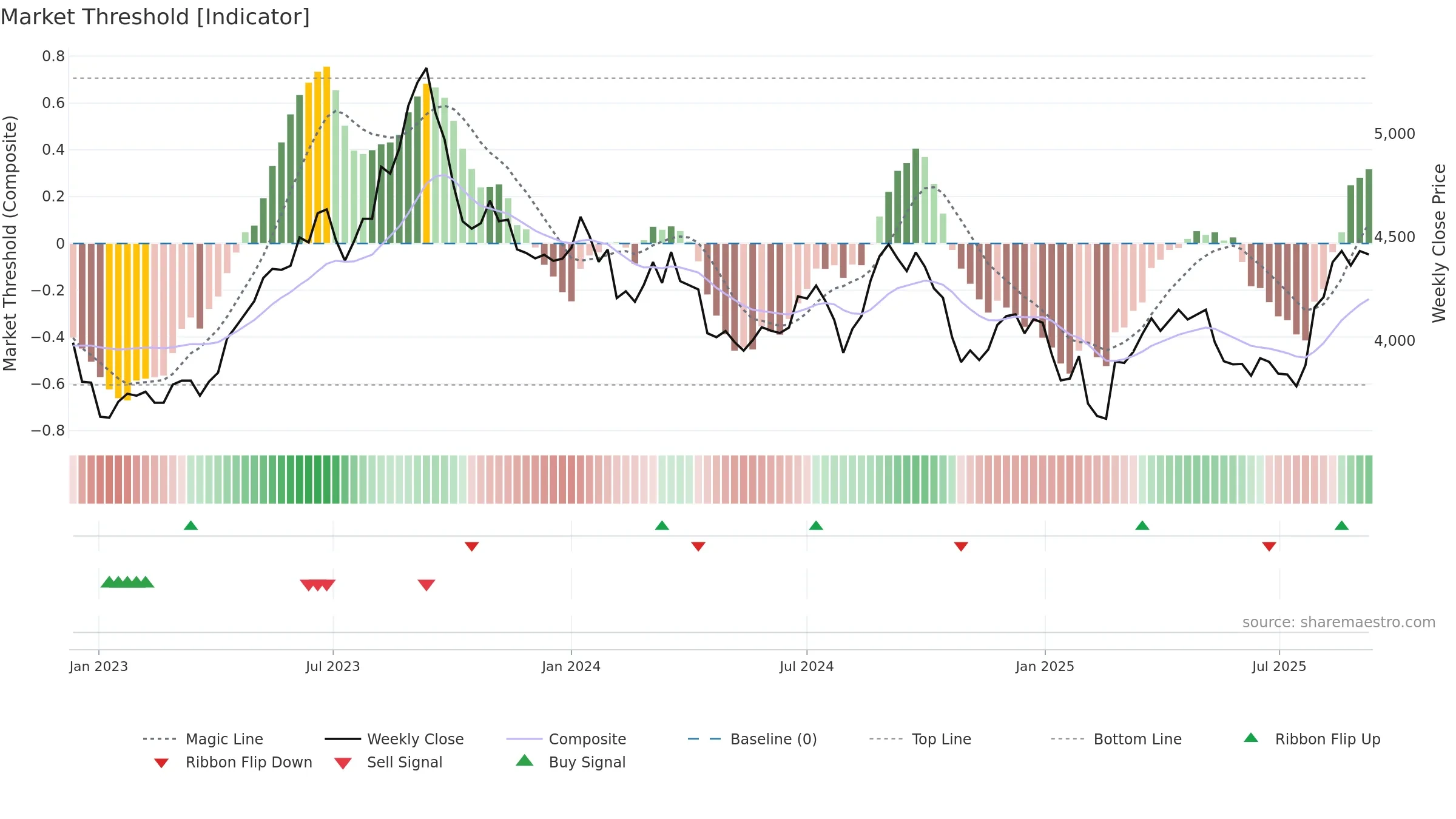Click the Jul 2023 axis label
Screen dimensions: 1456x819
pos(333,667)
